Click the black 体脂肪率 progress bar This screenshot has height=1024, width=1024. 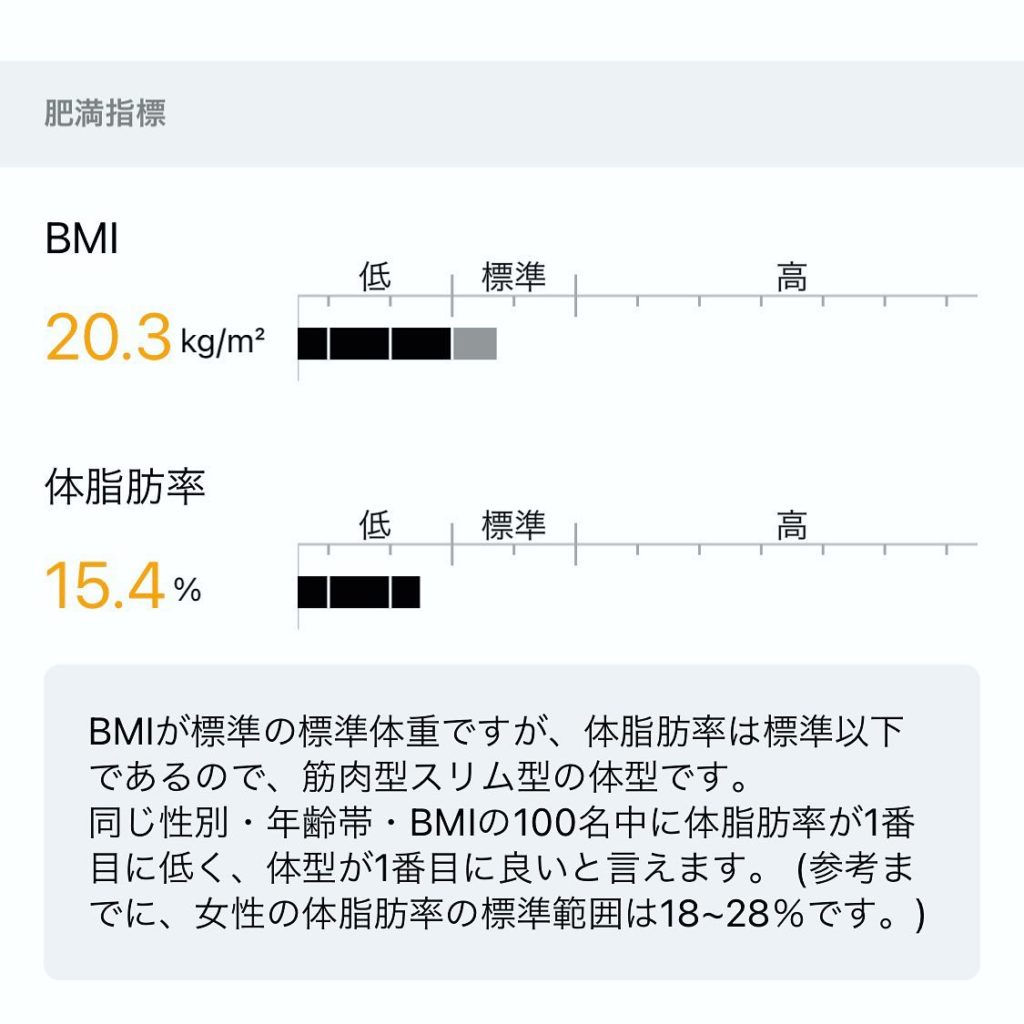pos(359,592)
